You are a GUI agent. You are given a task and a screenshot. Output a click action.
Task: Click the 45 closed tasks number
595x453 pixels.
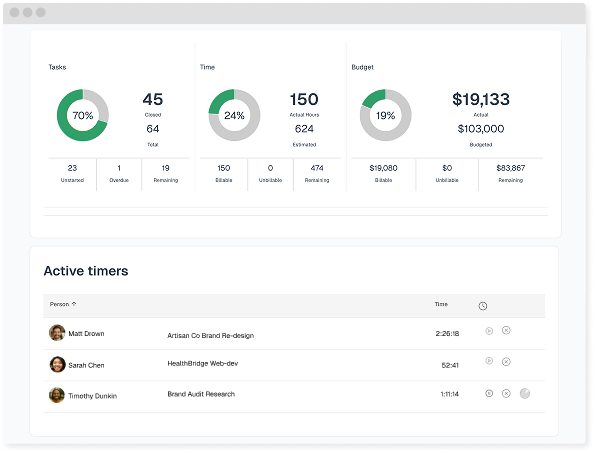coord(153,99)
